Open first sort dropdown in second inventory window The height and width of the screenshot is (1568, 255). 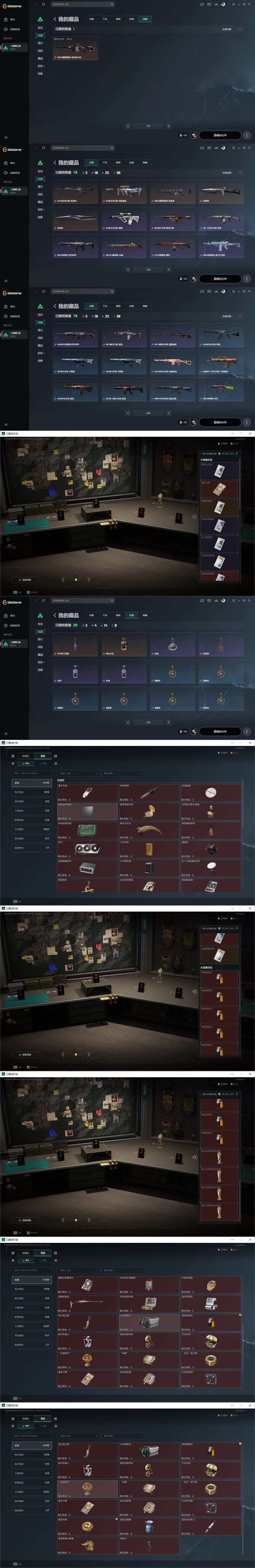pyautogui.click(x=78, y=1270)
